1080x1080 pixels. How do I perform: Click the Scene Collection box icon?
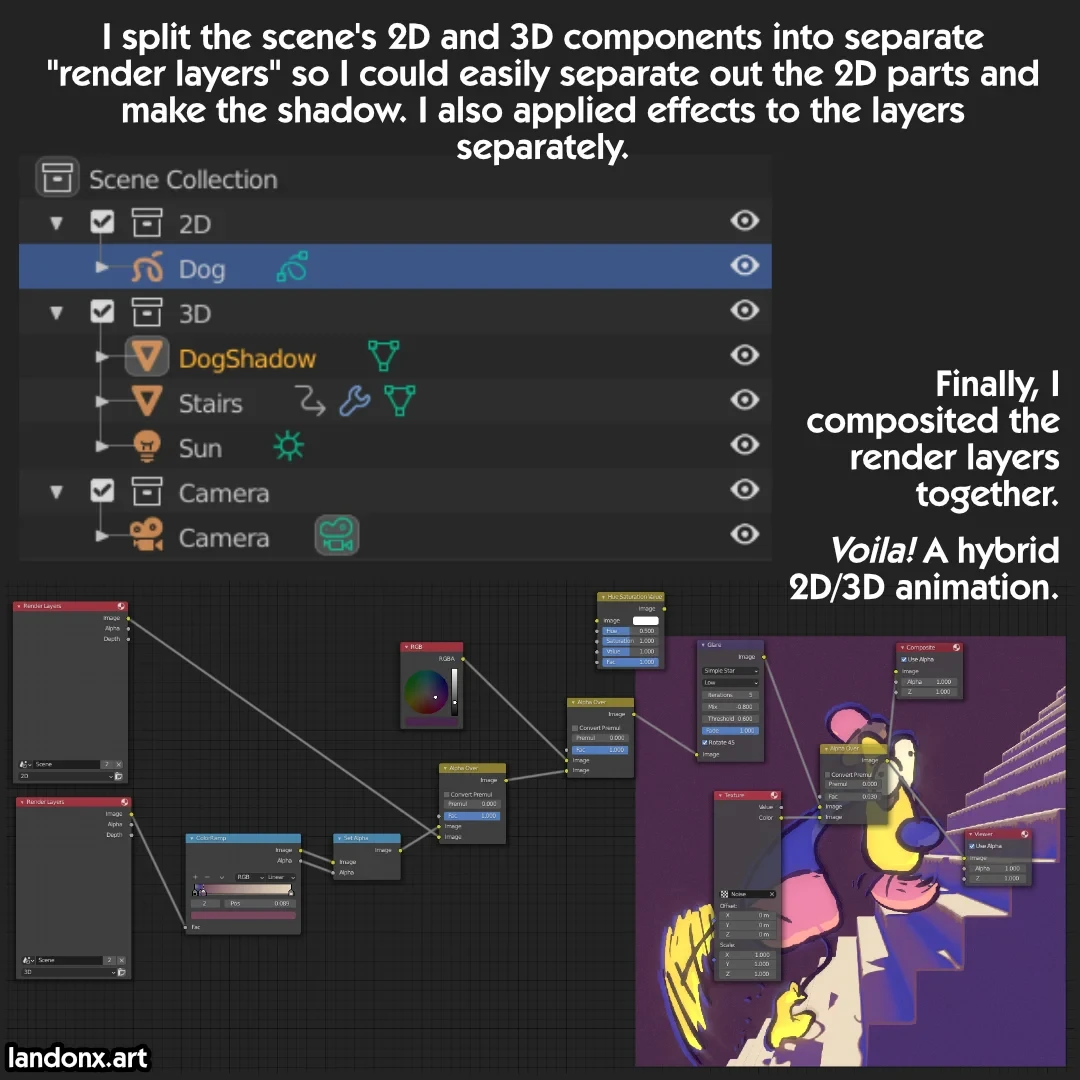click(57, 177)
